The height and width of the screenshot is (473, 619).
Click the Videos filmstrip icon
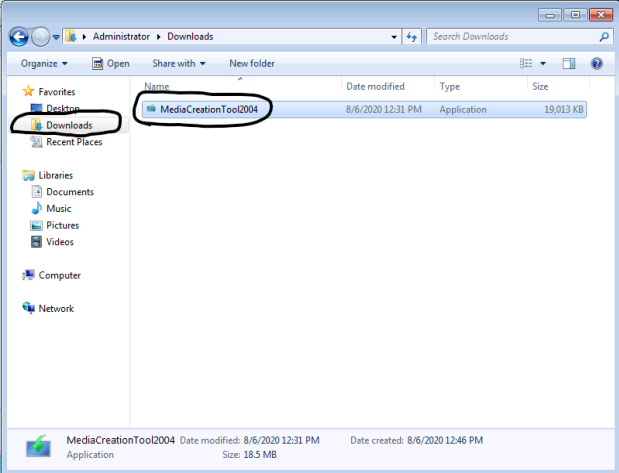(x=36, y=242)
